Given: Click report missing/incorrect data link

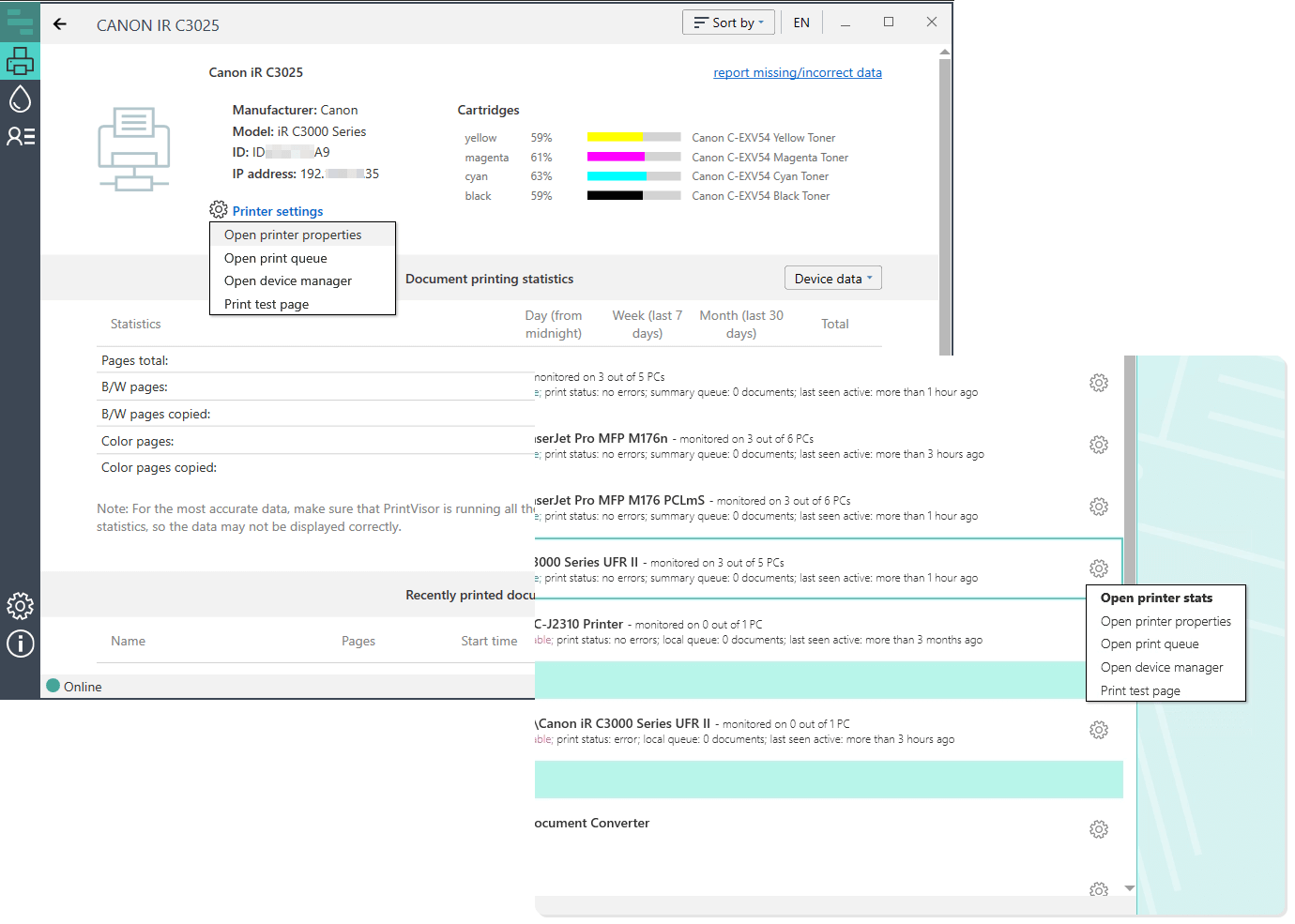Looking at the screenshot, I should [797, 72].
